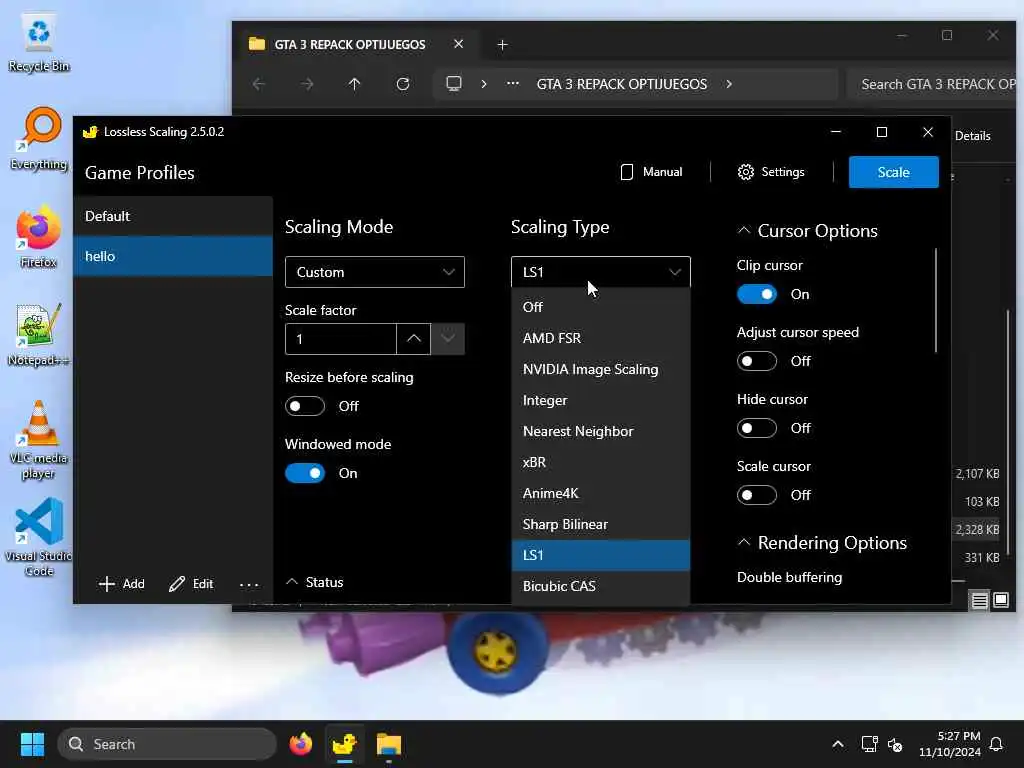The image size is (1024, 768).
Task: Toggle the Hide cursor switch
Action: (756, 428)
